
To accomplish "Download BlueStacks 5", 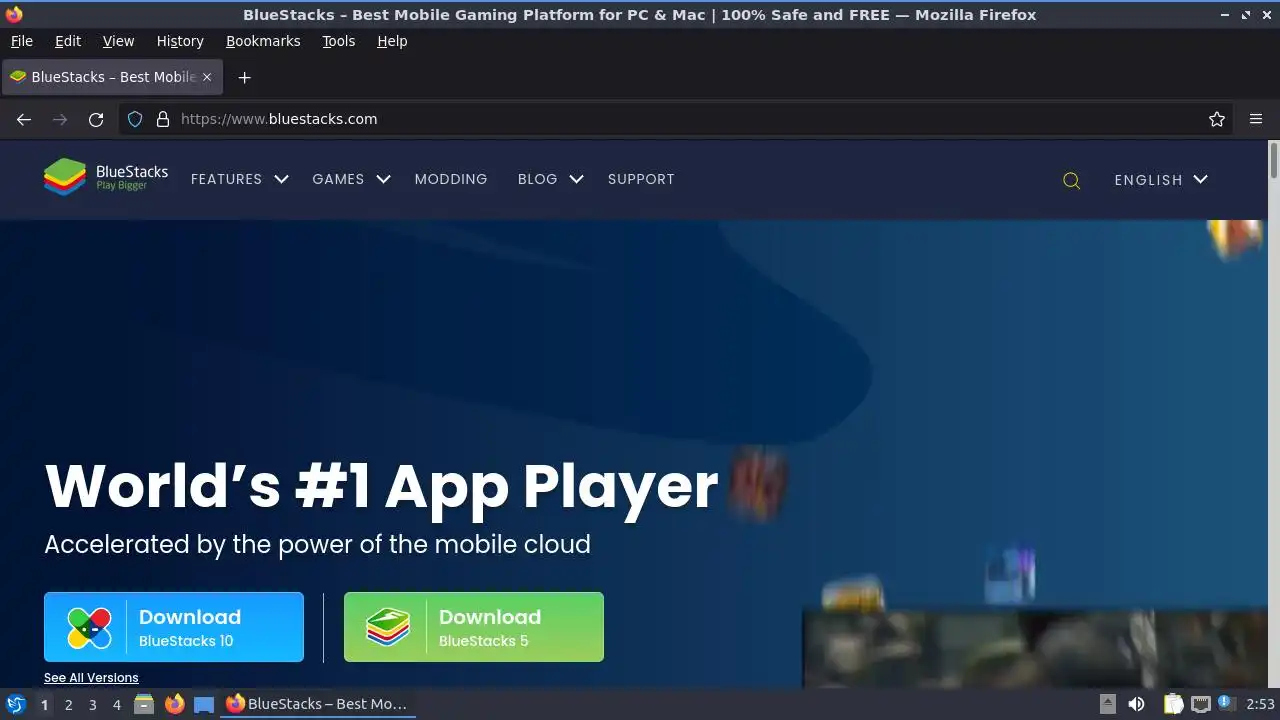I will point(474,627).
